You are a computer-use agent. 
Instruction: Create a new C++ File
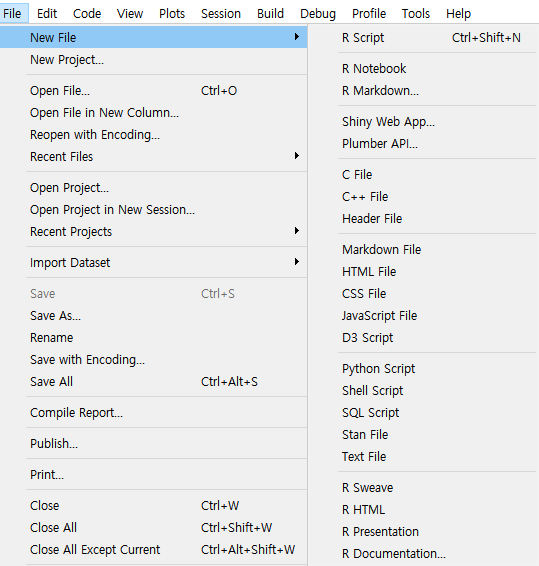pos(423,197)
